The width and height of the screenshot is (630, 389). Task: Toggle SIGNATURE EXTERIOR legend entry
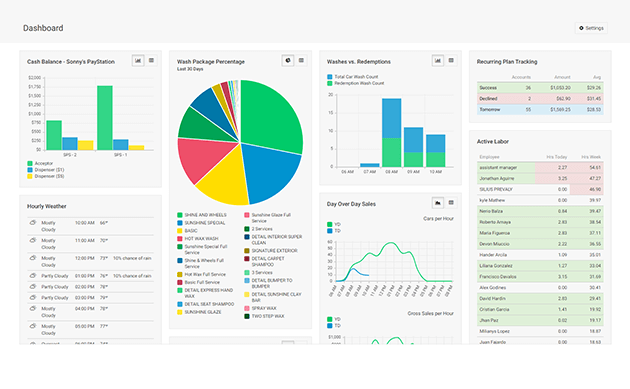pos(271,251)
